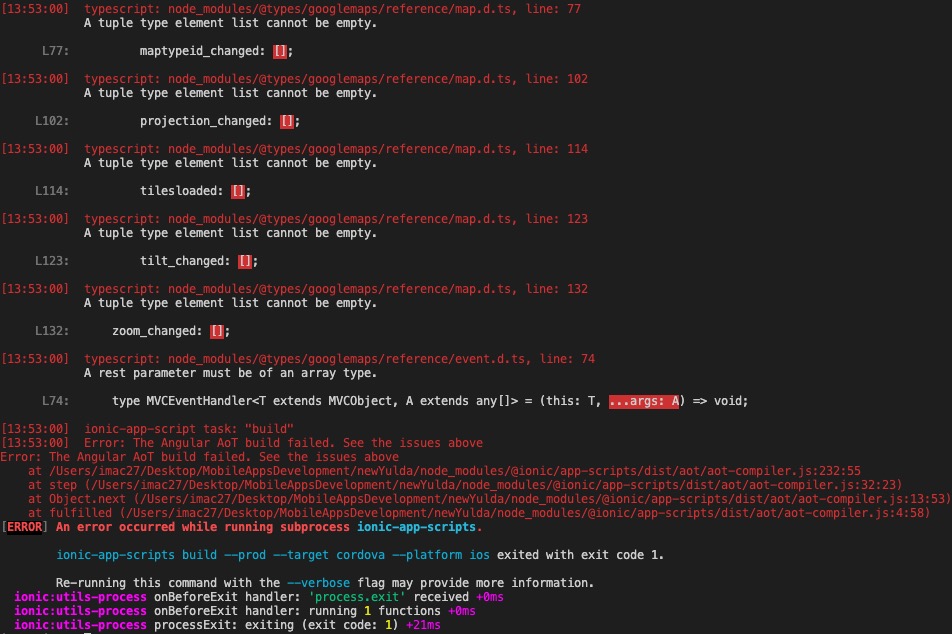Click the 'at step' aot-compiler.js:32:23 stack line
The image size is (952, 634).
point(465,485)
